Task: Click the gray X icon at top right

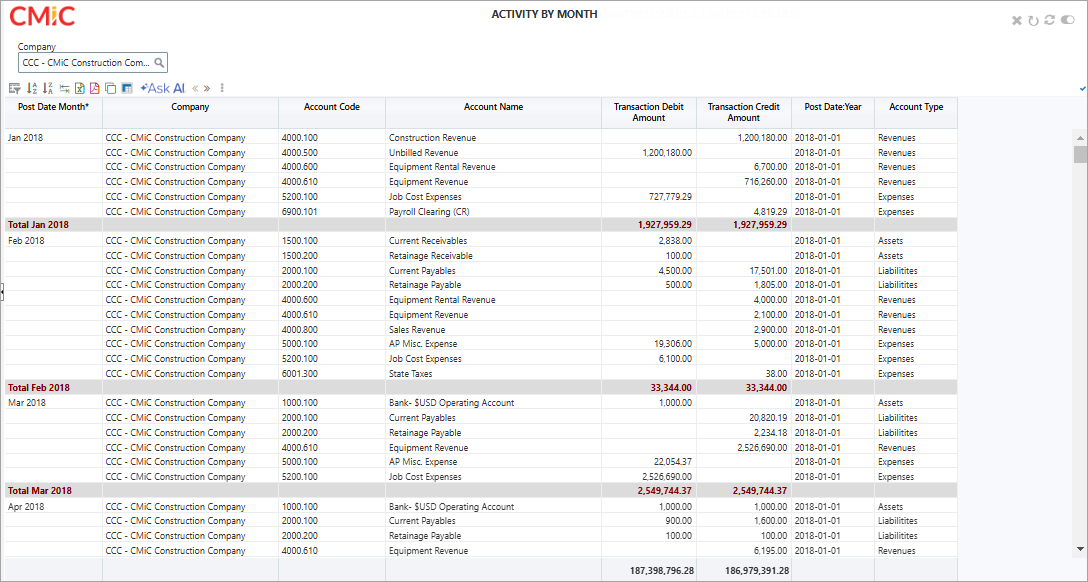Action: pos(1017,20)
